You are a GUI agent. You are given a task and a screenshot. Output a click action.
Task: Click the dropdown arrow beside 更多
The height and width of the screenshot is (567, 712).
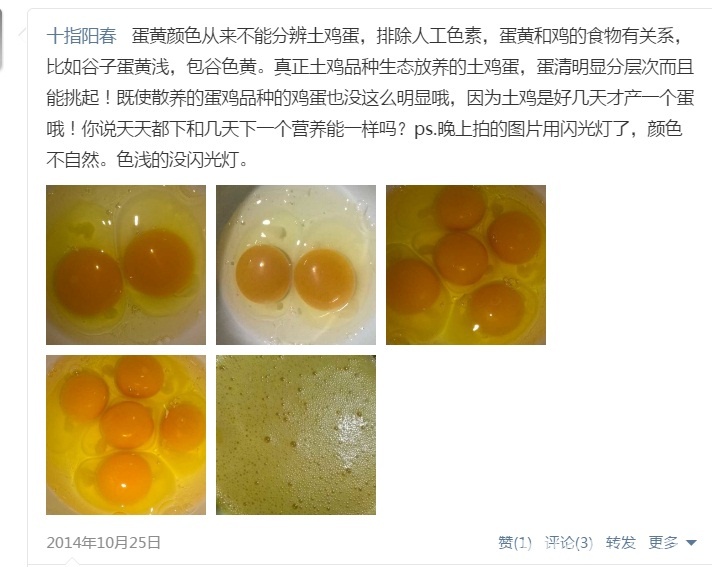[691, 543]
